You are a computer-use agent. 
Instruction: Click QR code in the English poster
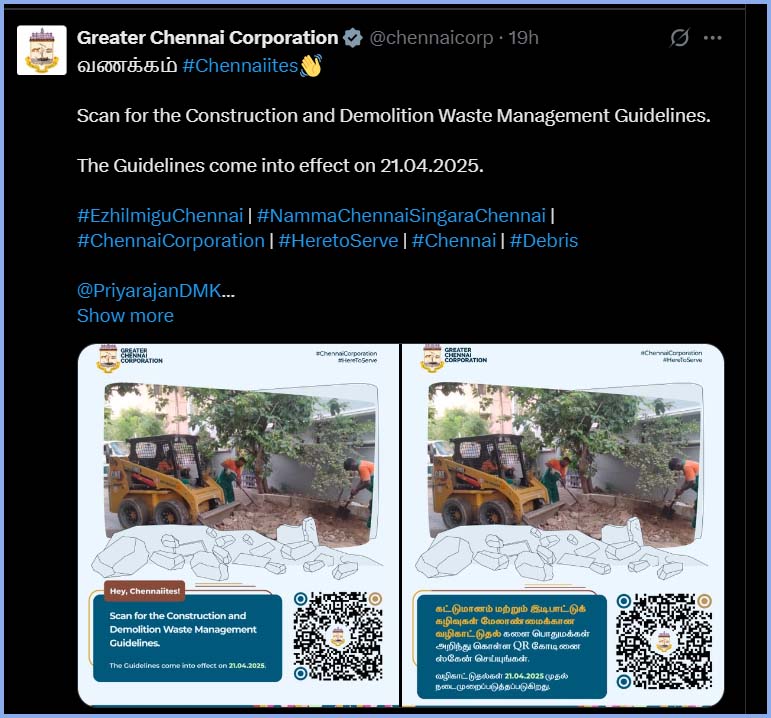tap(338, 636)
